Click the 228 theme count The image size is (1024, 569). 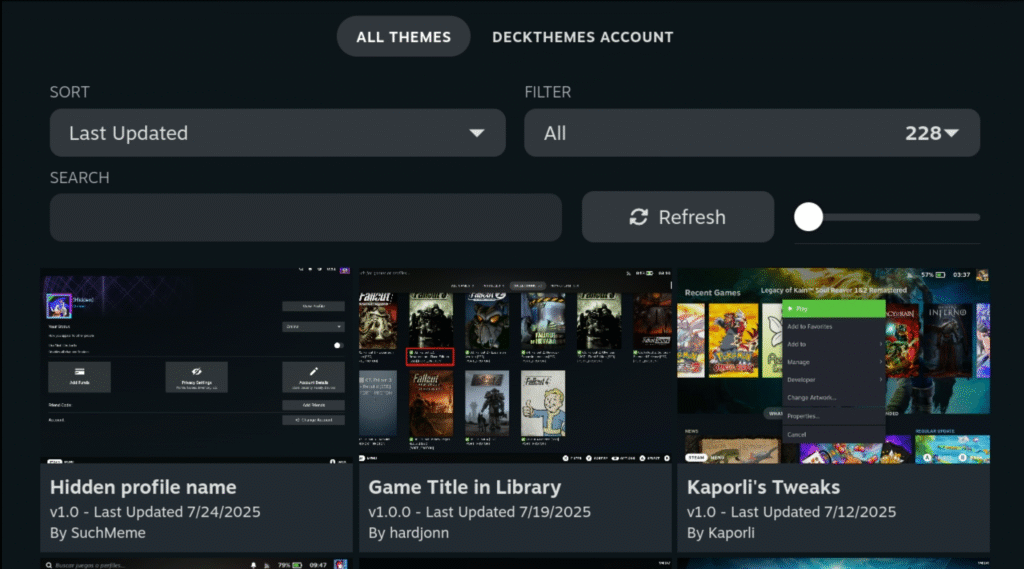point(922,133)
